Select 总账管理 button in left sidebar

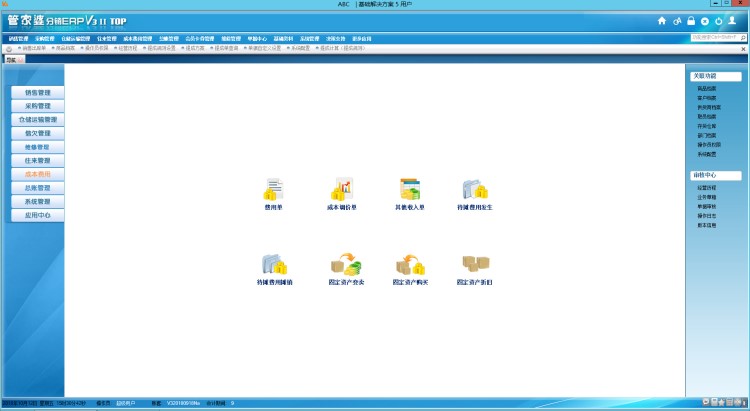coord(37,188)
